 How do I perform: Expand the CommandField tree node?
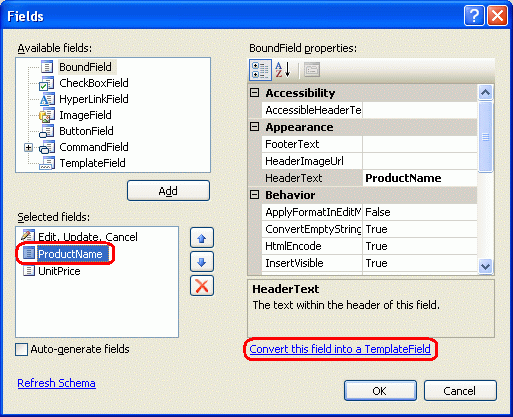(29, 147)
